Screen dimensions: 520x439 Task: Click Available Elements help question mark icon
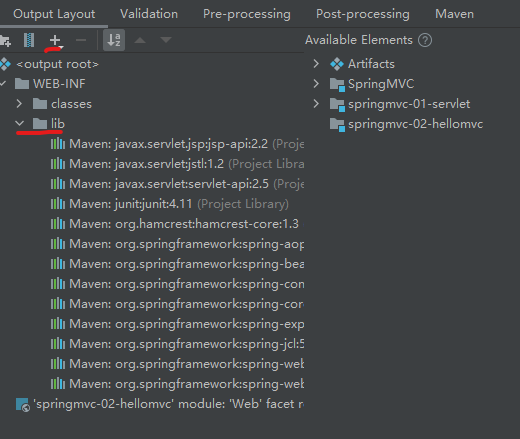425,40
